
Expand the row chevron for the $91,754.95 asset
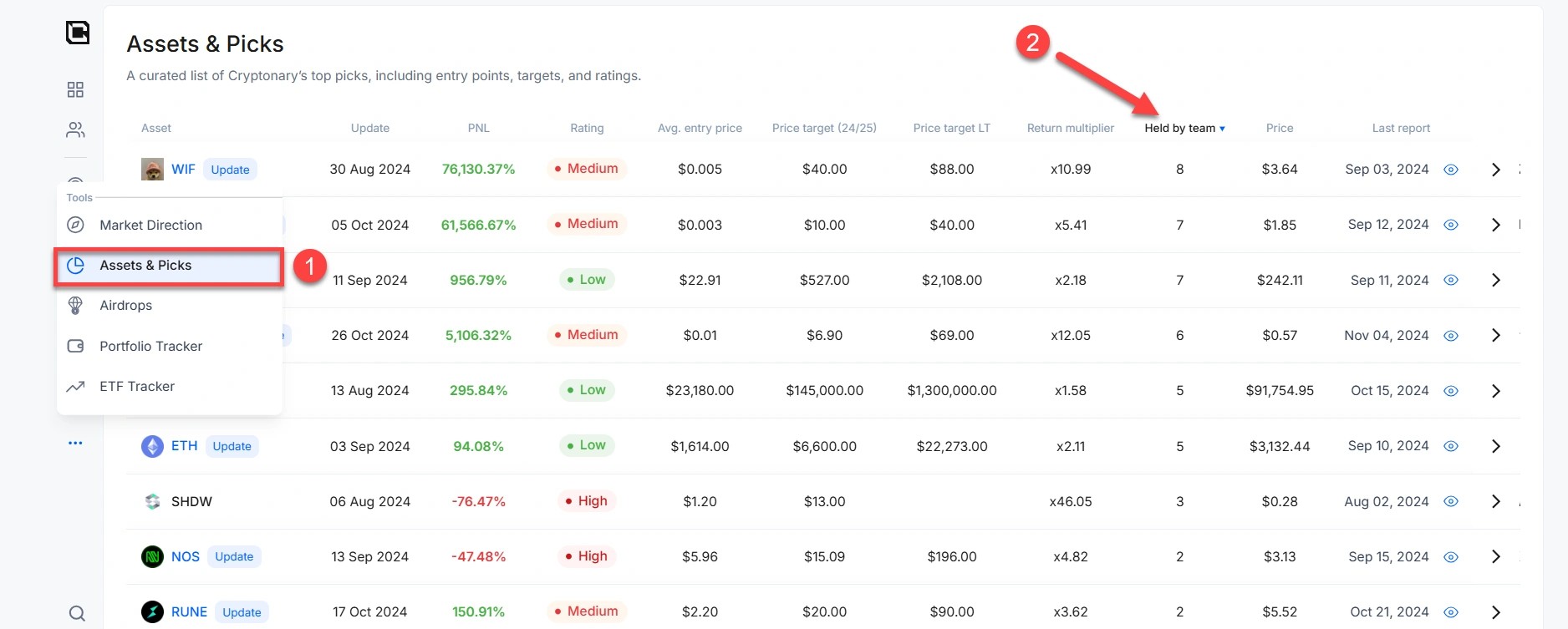(x=1496, y=391)
